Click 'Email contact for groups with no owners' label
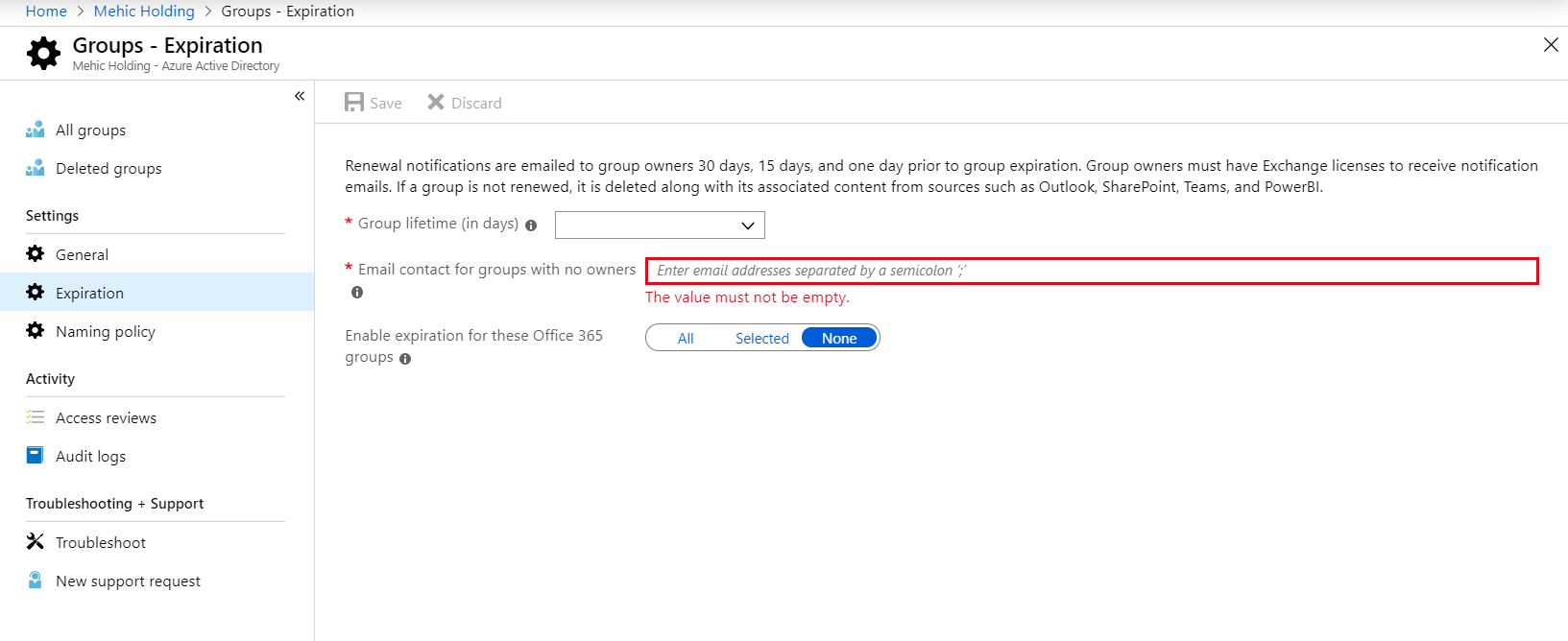The width and height of the screenshot is (1568, 641). pos(496,269)
